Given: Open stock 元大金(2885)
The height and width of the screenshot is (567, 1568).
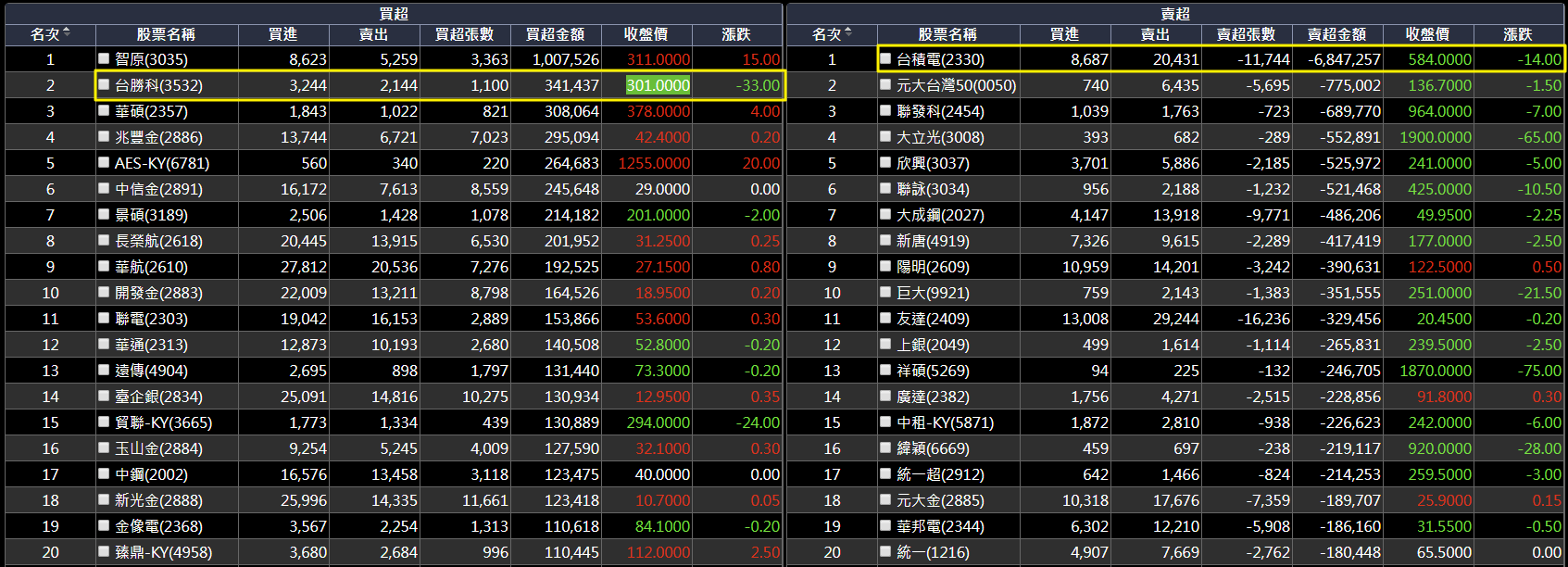Looking at the screenshot, I should tap(940, 500).
